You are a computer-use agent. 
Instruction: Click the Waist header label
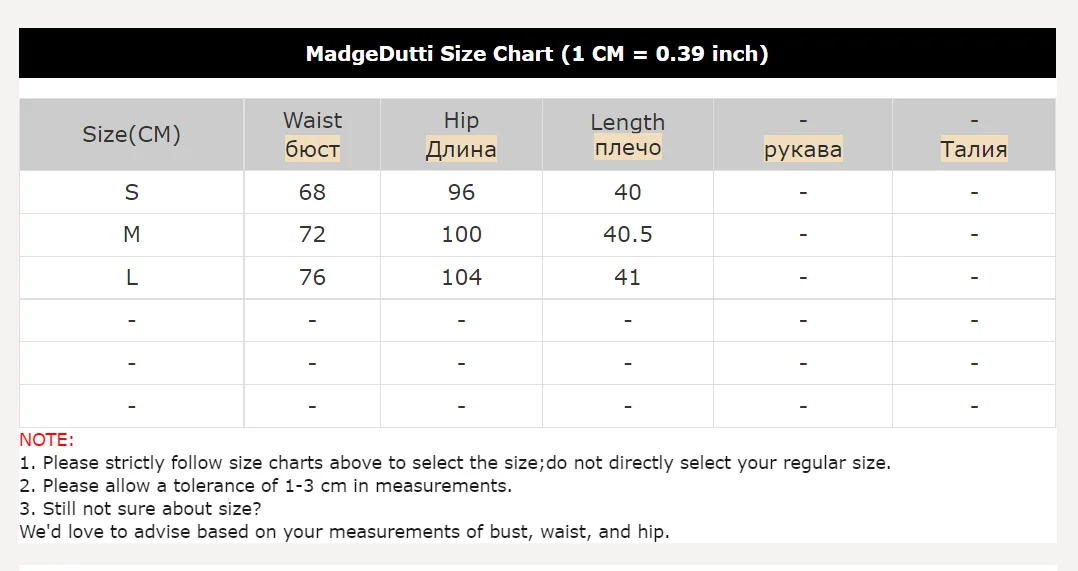(312, 120)
